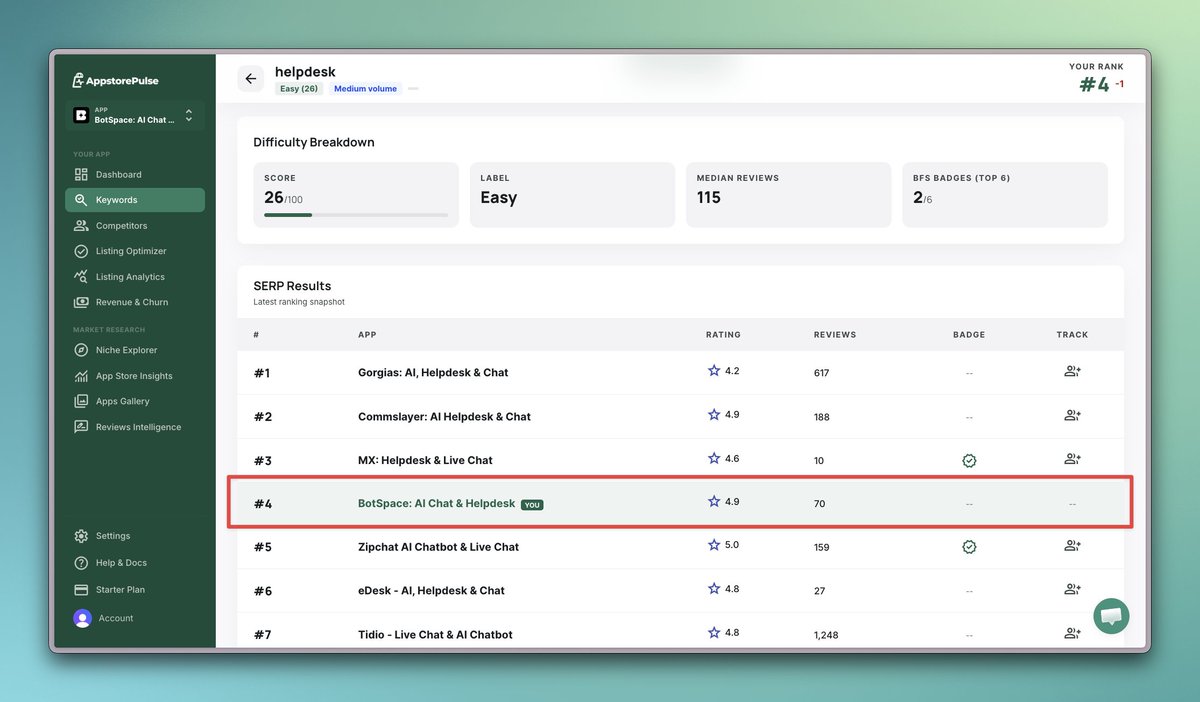
Task: Click the BotSpace app icon in sidebar
Action: [81, 116]
